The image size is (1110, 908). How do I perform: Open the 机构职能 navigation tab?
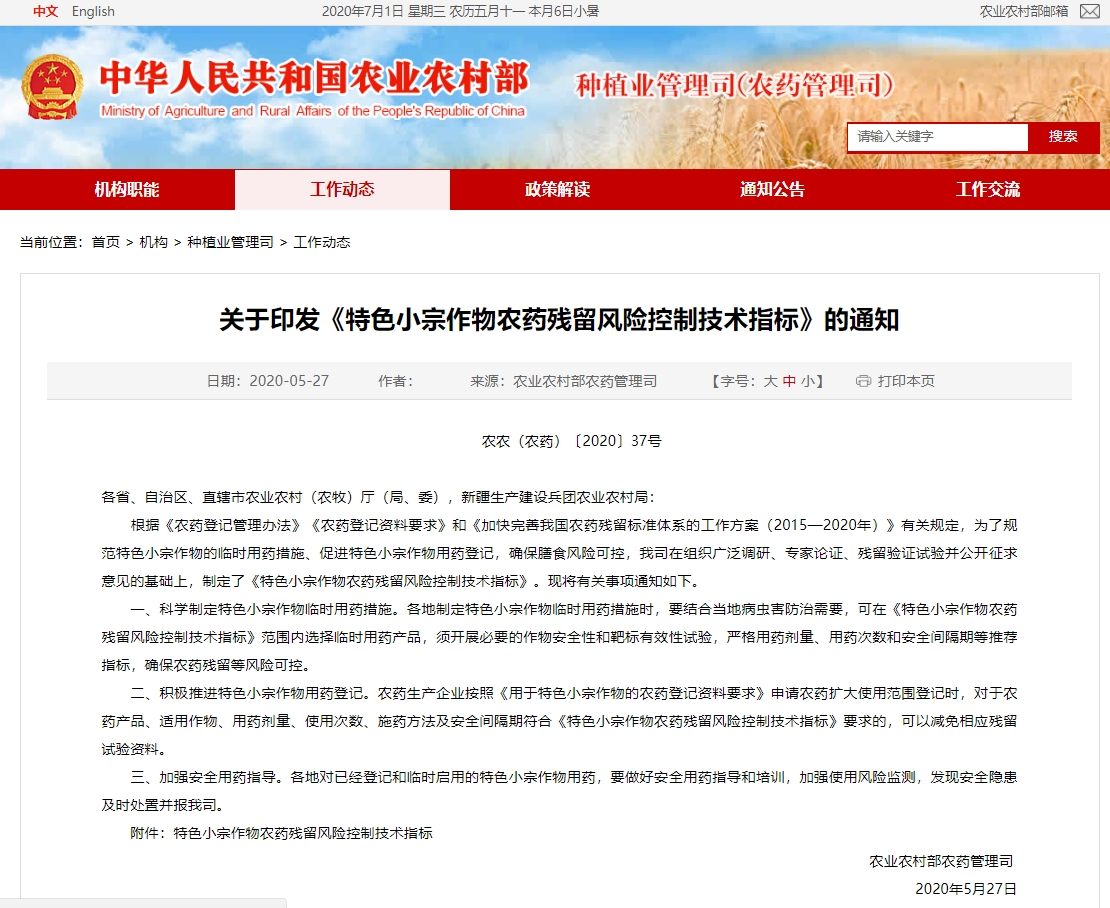pos(127,190)
